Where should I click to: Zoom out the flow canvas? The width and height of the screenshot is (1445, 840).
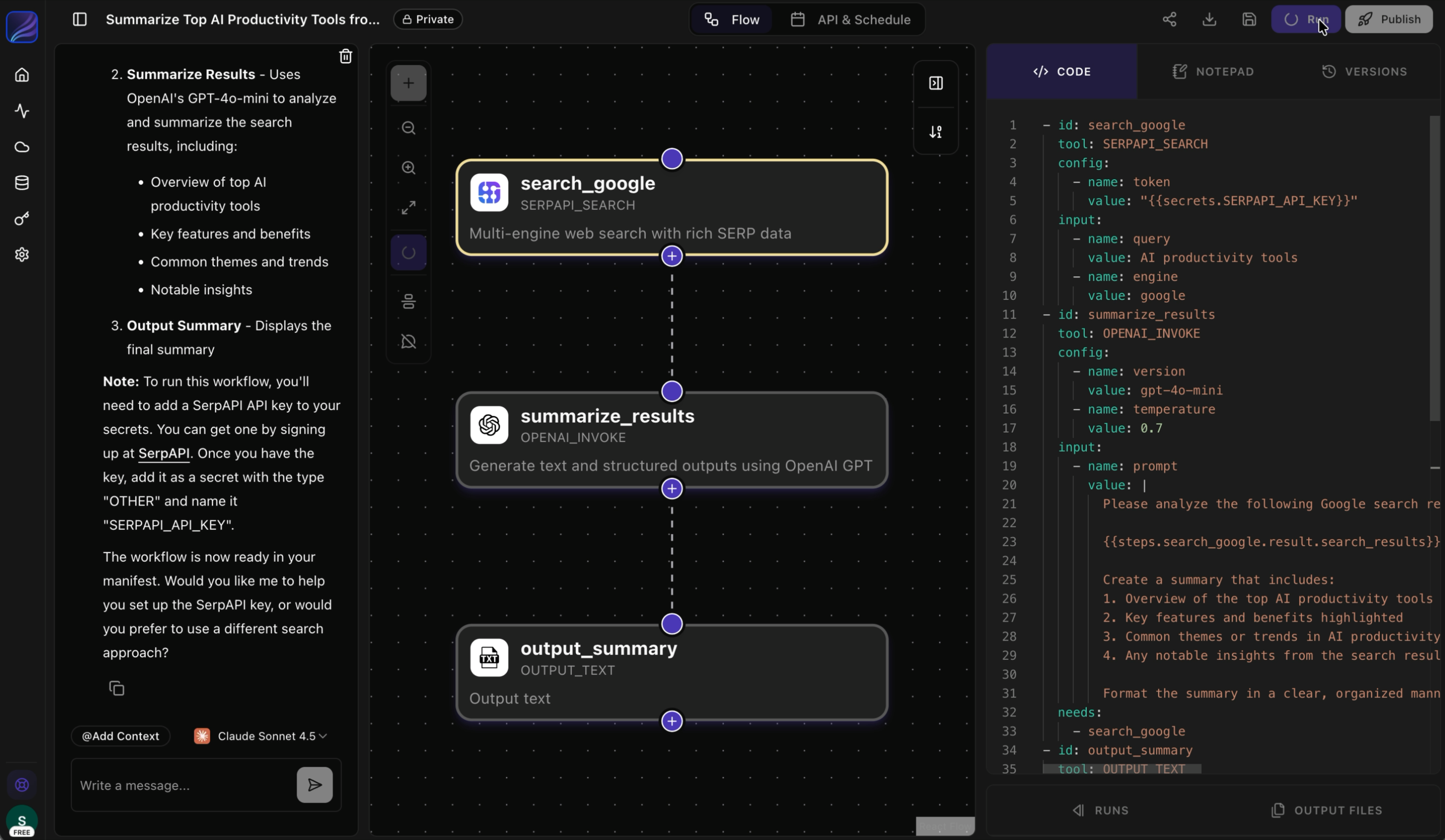pos(408,128)
